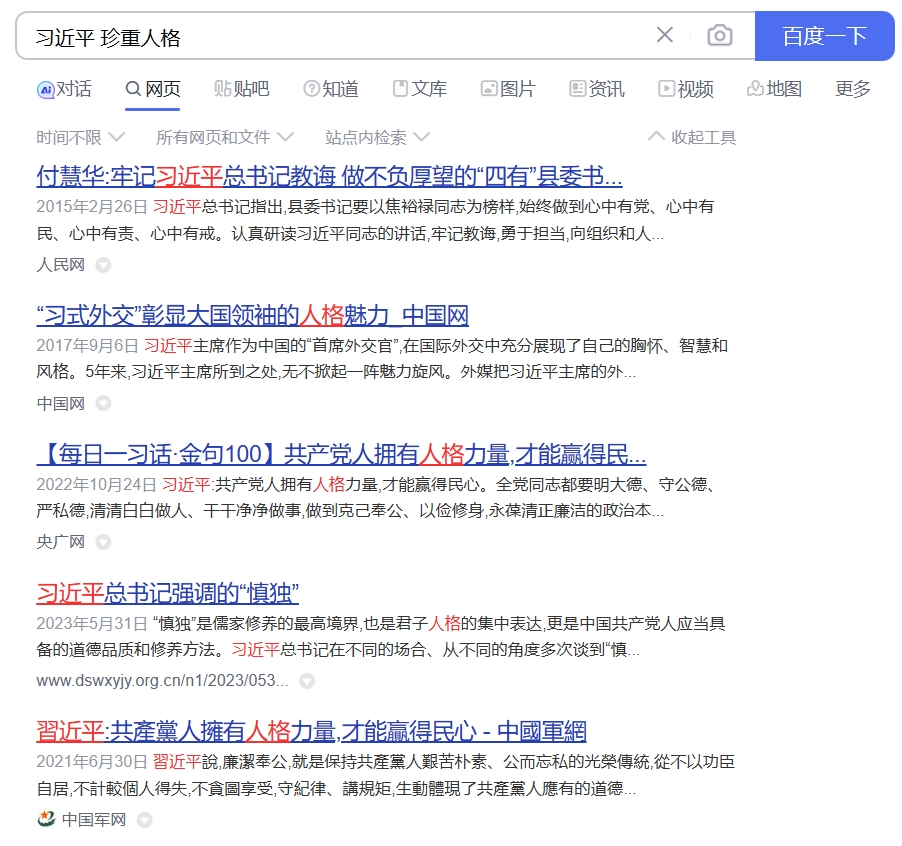Viewport: 902px width, 846px height.
Task: Switch to the 对话 tab
Action: 64,89
